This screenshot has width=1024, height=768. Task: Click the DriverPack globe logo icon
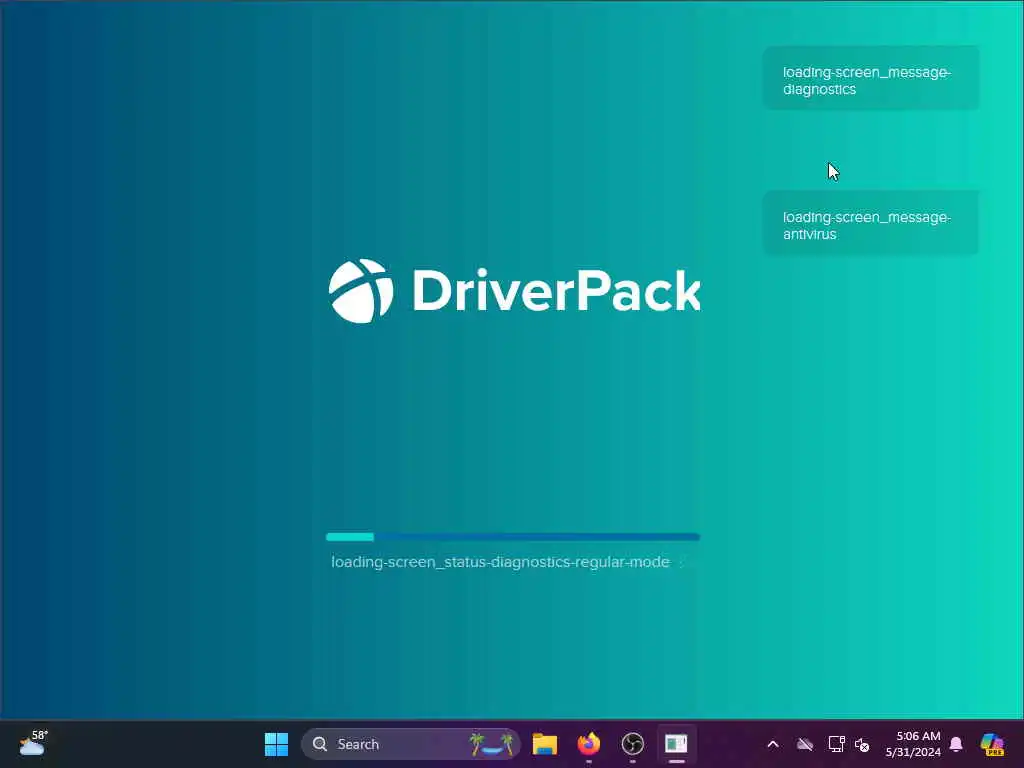(x=361, y=291)
